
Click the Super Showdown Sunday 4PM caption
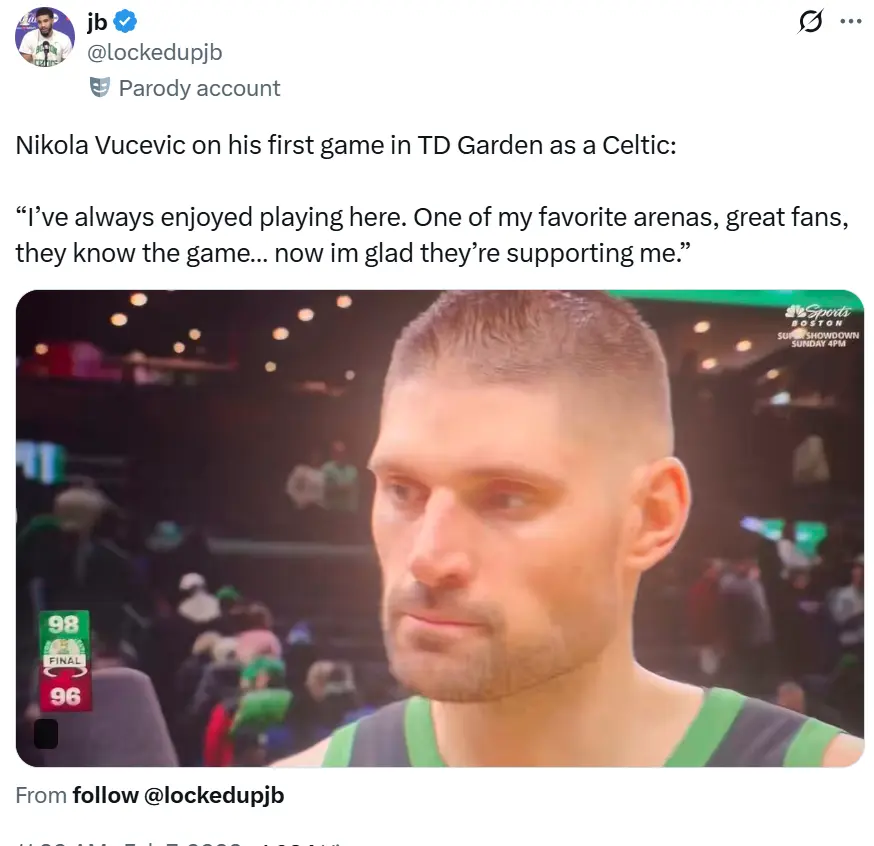click(x=818, y=339)
